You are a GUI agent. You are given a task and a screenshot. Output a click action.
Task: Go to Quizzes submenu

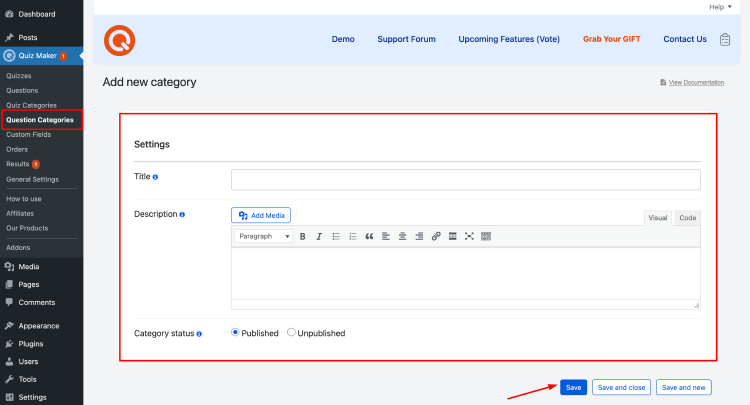[19, 76]
